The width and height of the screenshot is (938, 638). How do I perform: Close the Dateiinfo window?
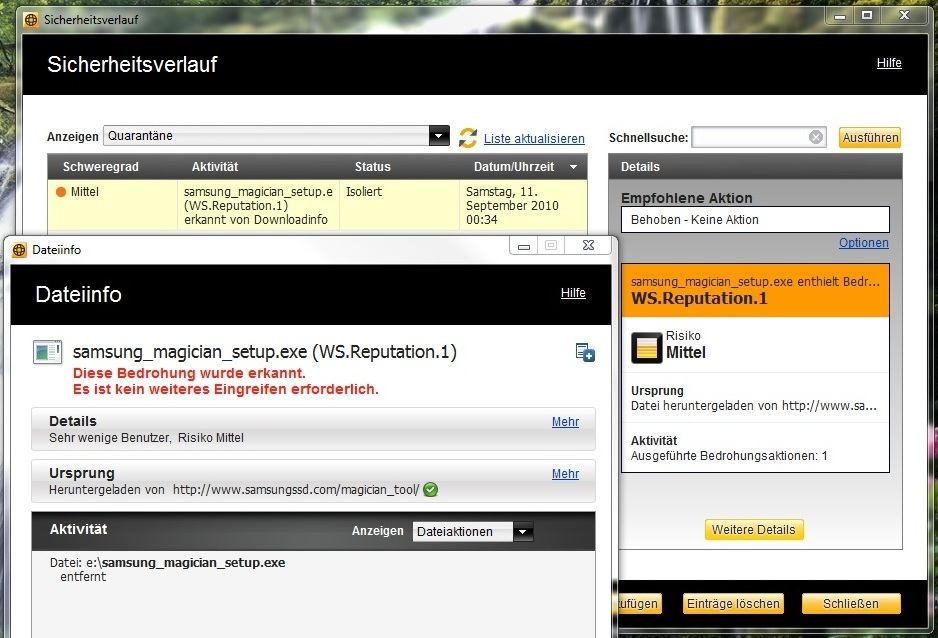point(589,245)
